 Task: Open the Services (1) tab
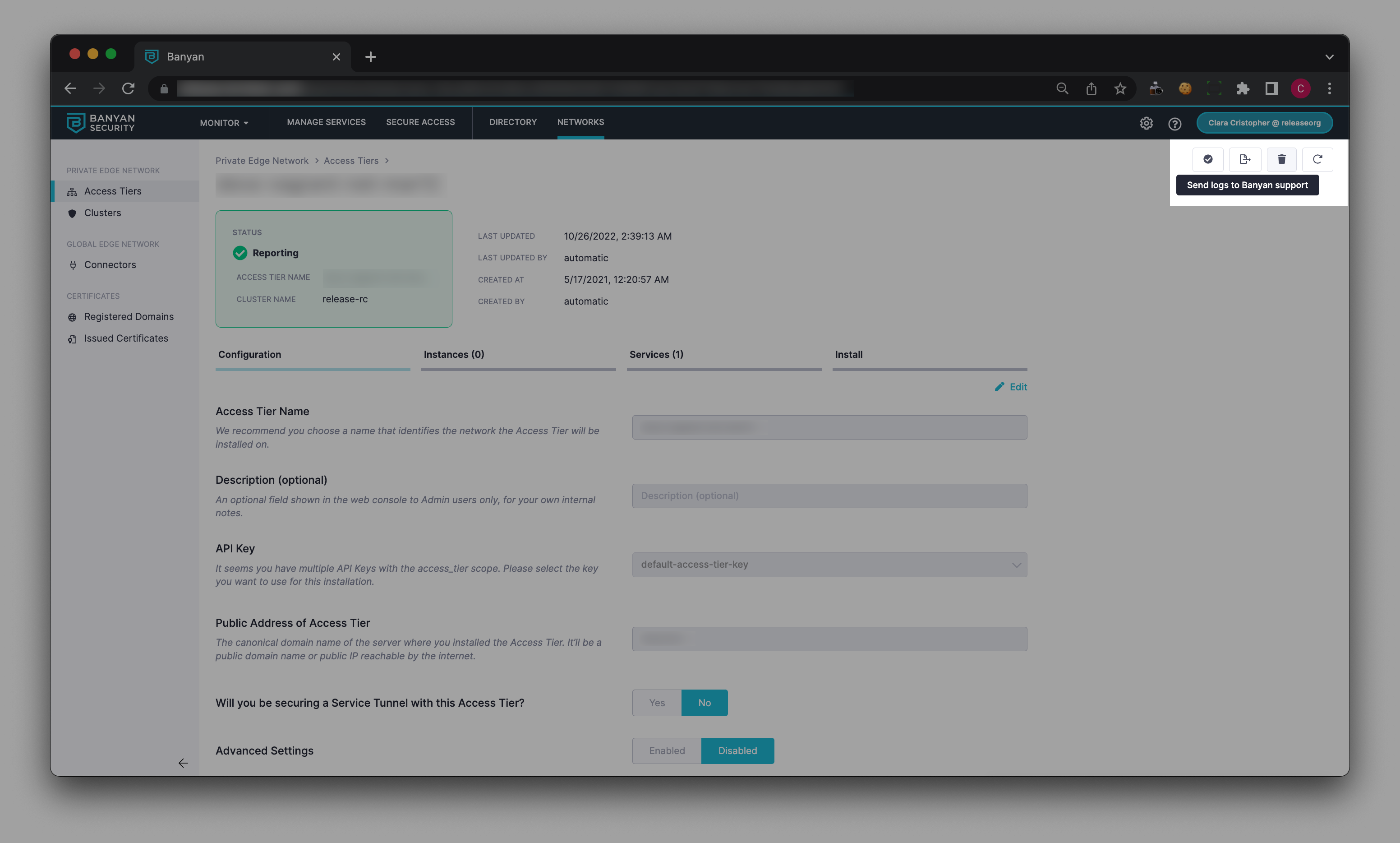coord(656,354)
